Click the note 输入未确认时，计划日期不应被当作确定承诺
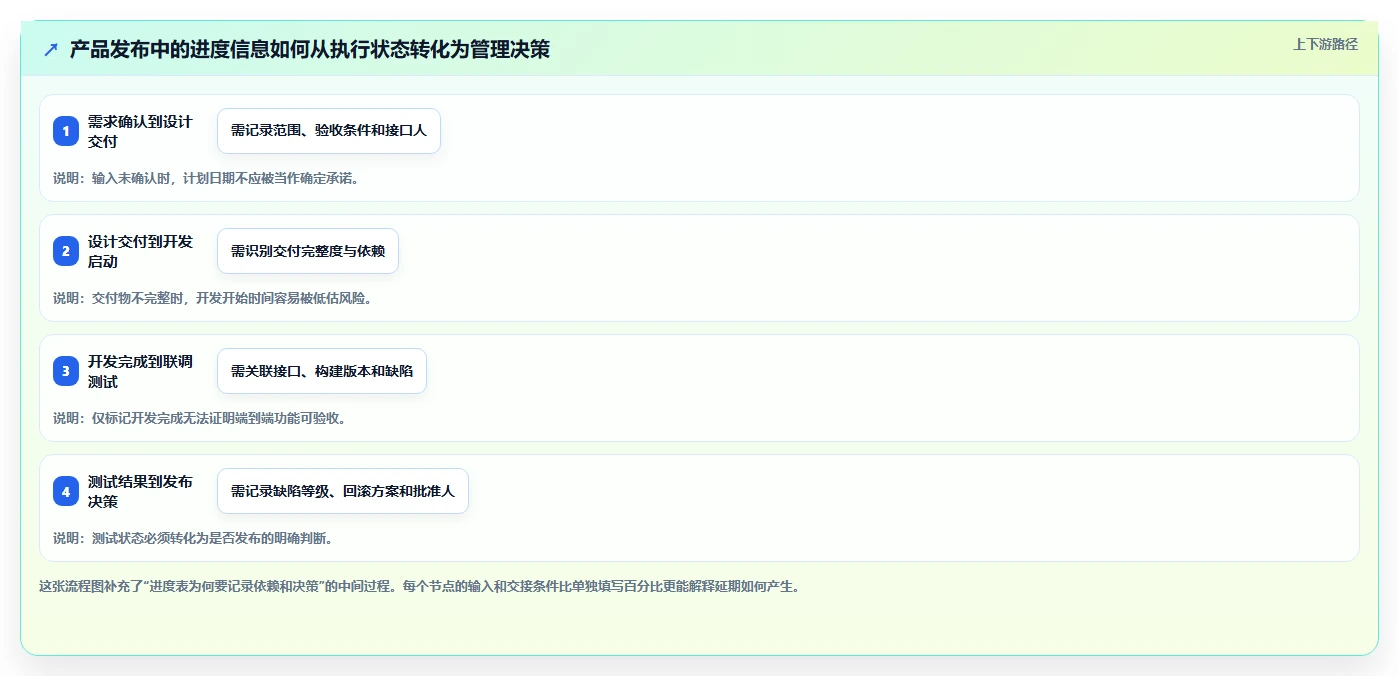Viewport: 1399px width, 676px height. (x=206, y=179)
